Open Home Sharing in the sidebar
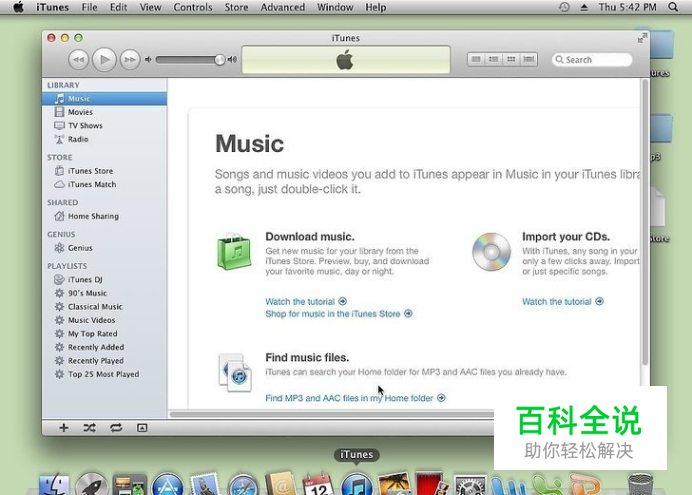Image resolution: width=692 pixels, height=495 pixels. coord(105,216)
